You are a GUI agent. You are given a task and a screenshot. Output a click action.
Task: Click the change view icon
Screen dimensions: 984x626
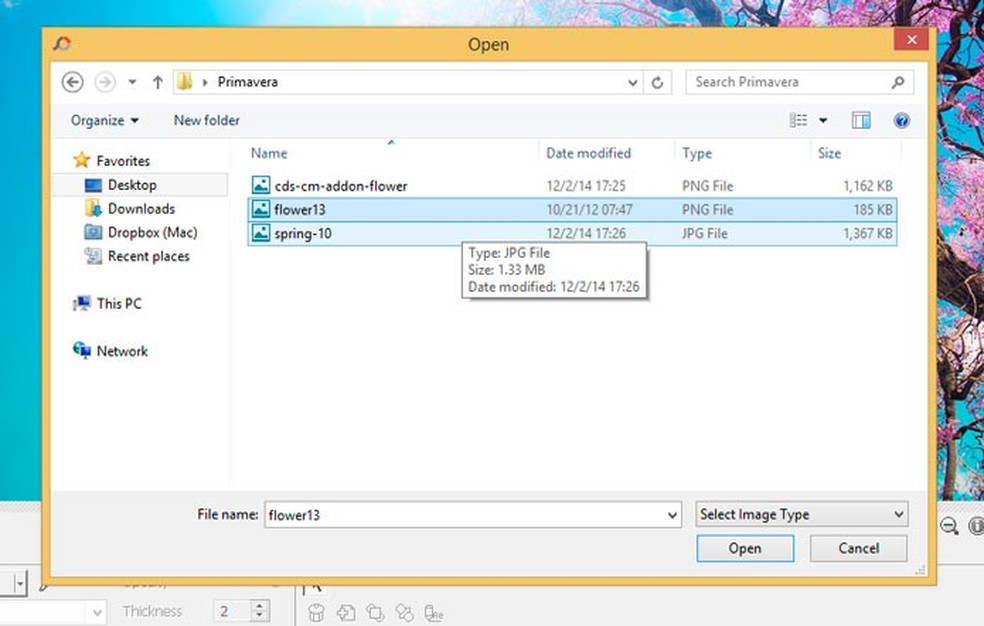(798, 120)
